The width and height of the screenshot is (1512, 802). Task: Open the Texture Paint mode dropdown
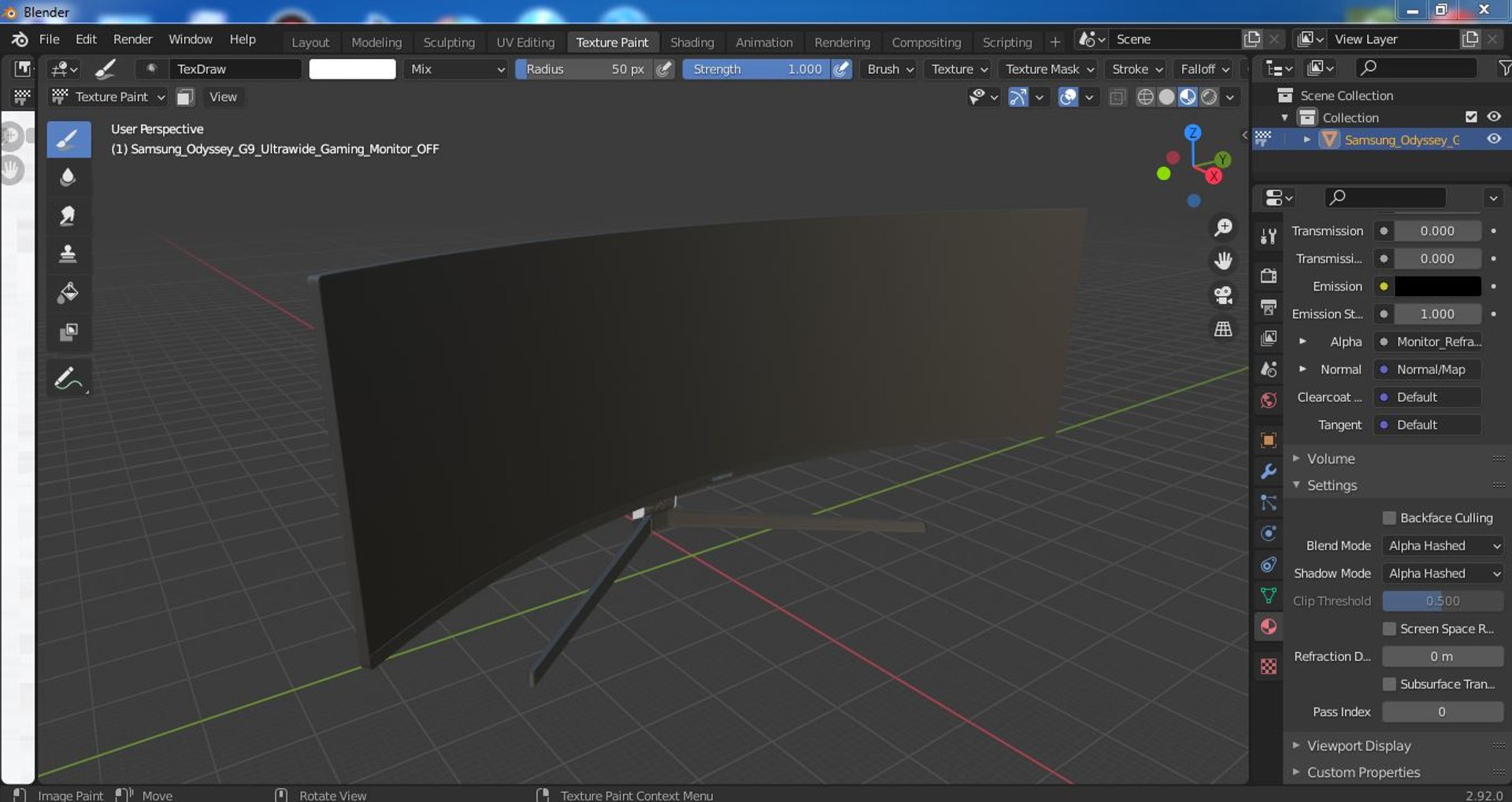click(x=108, y=97)
